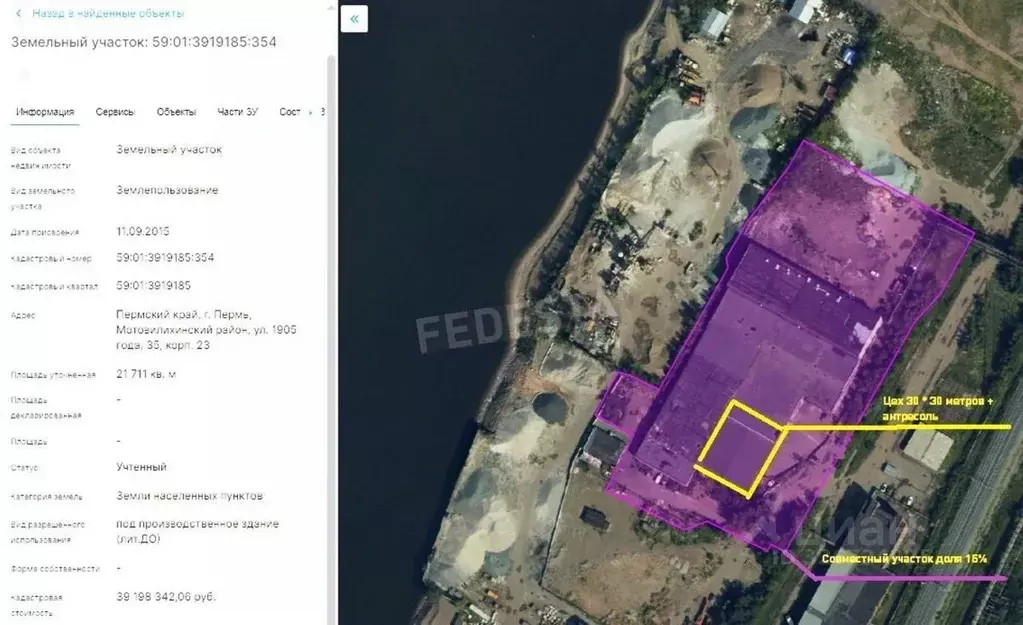Click the cadastral number value 59:01:3919185:354
1023x625 pixels.
[165, 258]
